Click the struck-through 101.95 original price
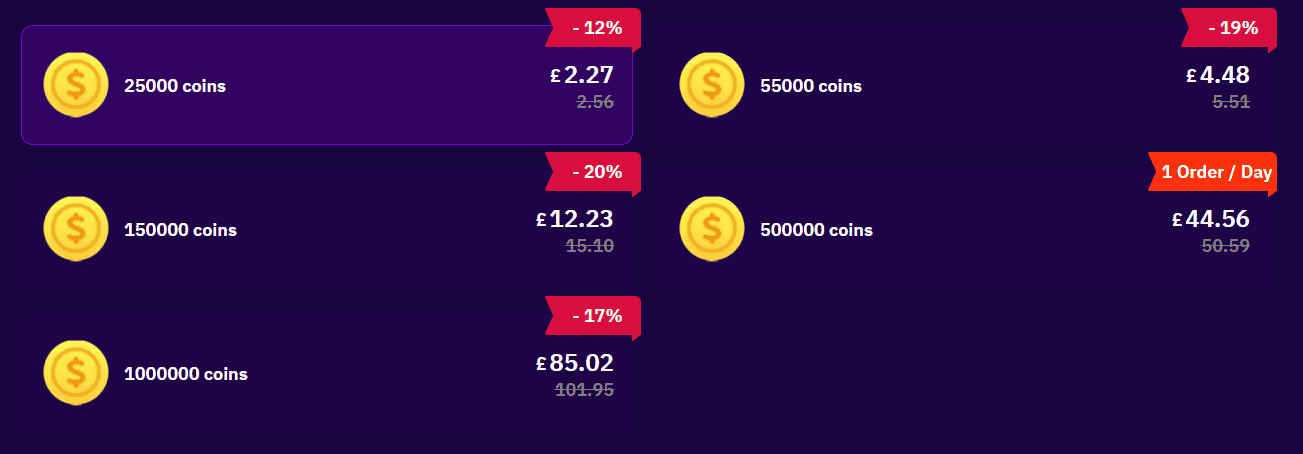The image size is (1303, 454). (585, 390)
